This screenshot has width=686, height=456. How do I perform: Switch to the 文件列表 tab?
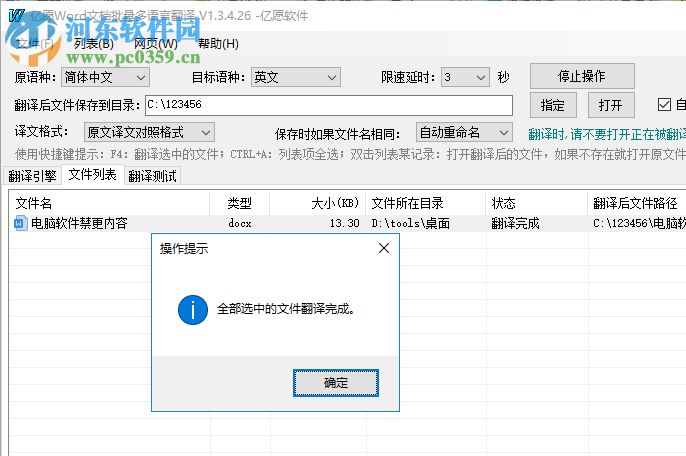pyautogui.click(x=92, y=175)
